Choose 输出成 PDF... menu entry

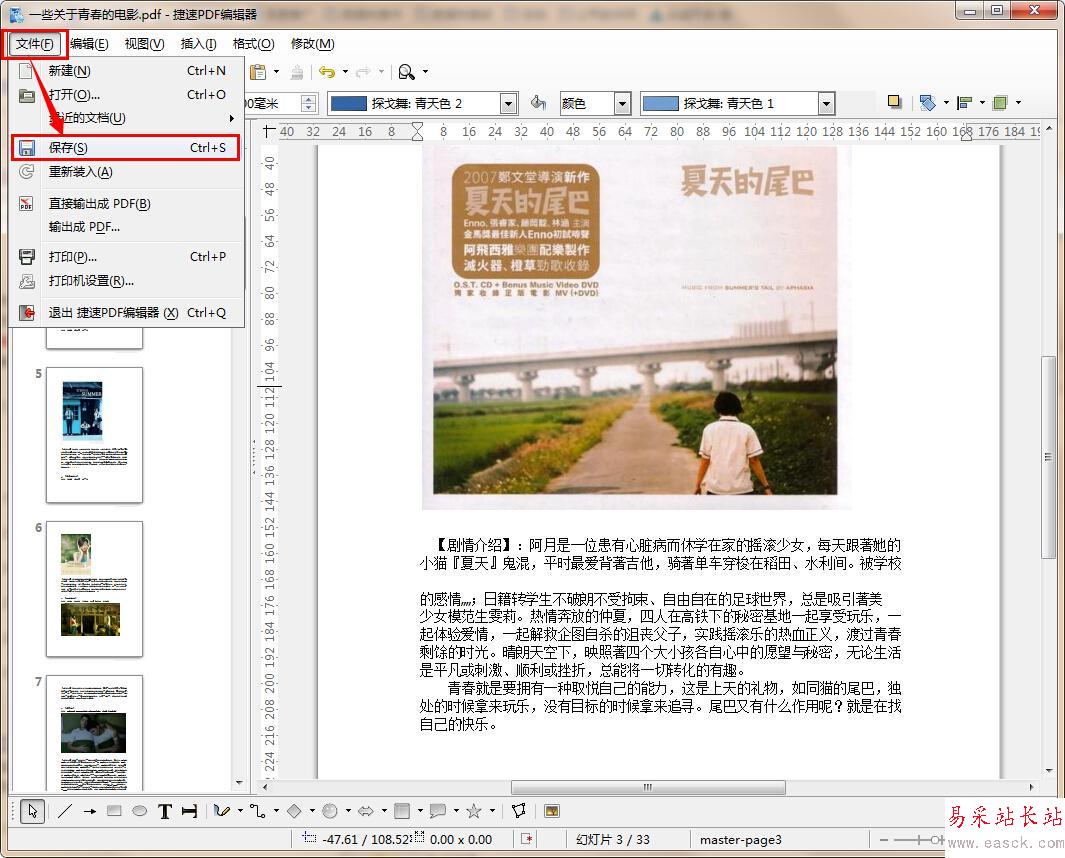coord(126,227)
